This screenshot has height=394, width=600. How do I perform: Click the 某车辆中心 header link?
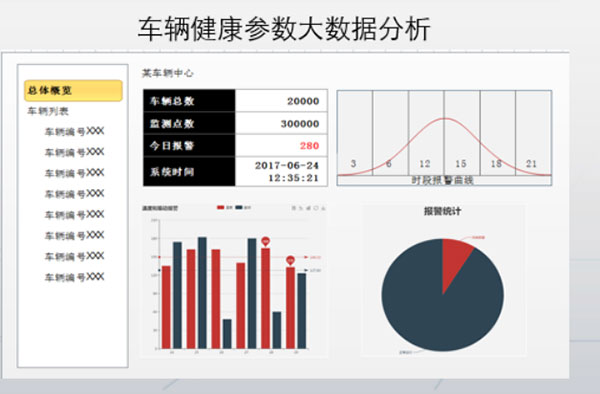(168, 73)
